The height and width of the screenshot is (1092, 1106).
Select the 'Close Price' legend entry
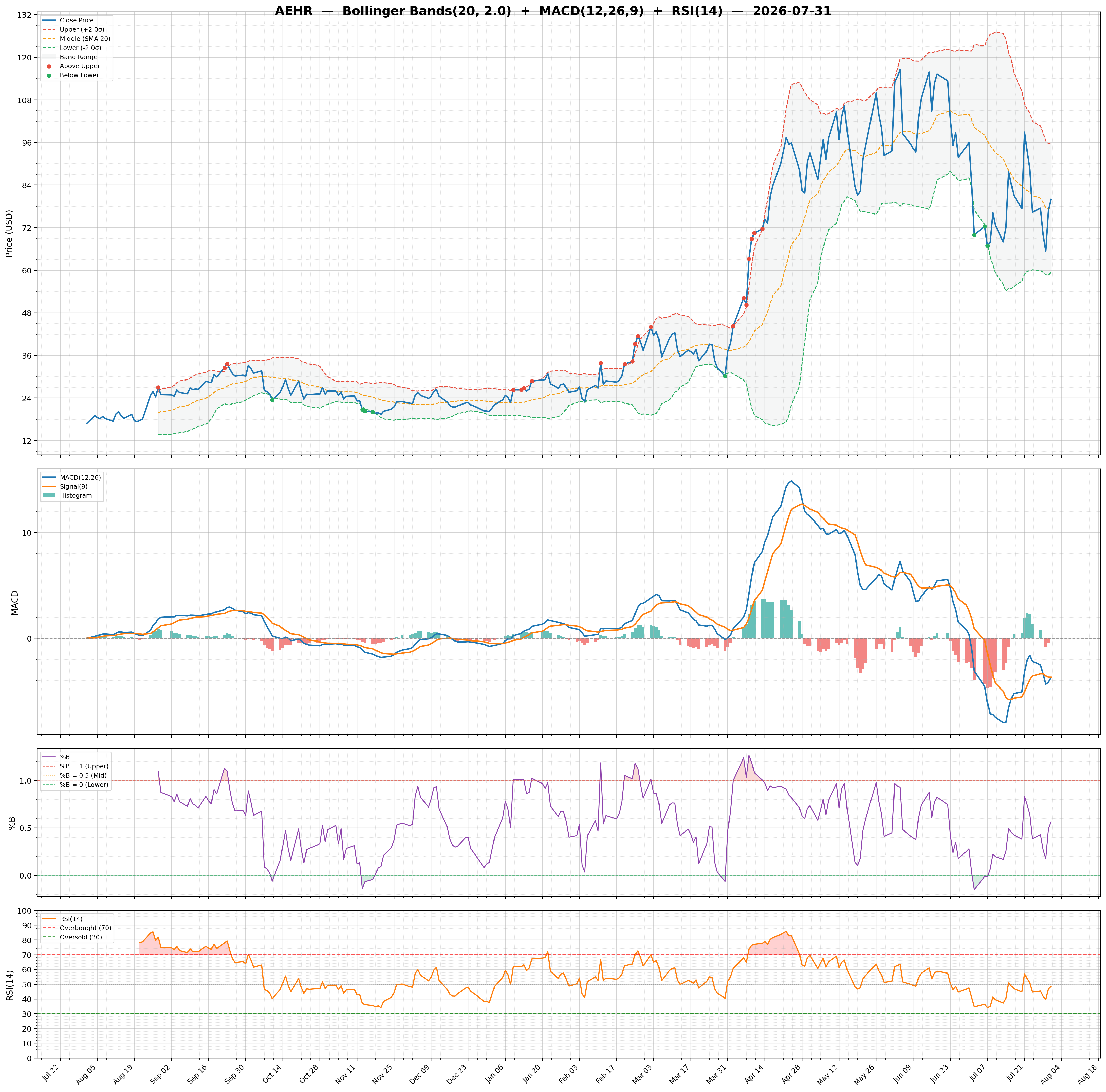pyautogui.click(x=77, y=21)
